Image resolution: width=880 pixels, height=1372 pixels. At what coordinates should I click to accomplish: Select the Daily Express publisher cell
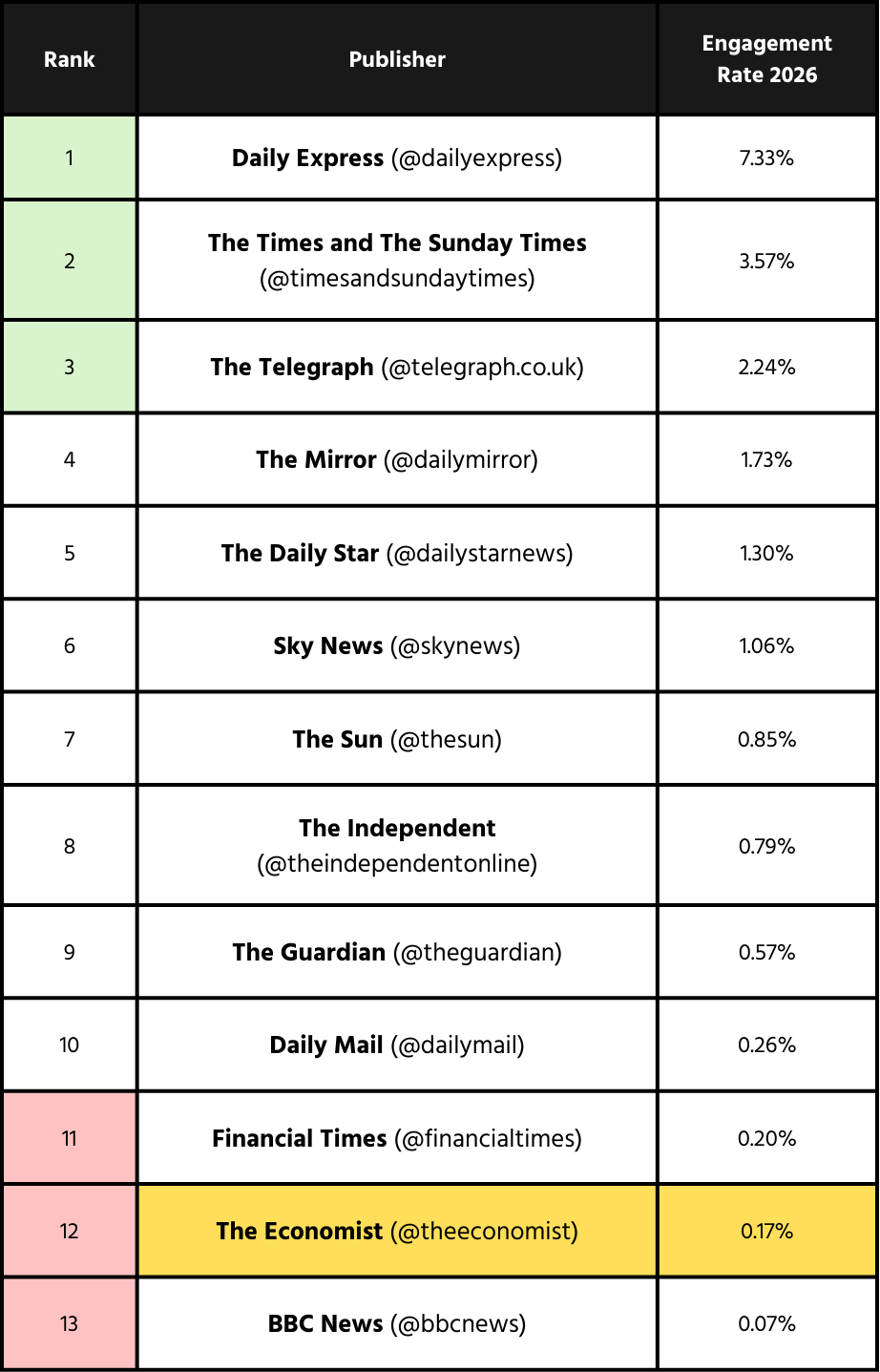click(397, 158)
